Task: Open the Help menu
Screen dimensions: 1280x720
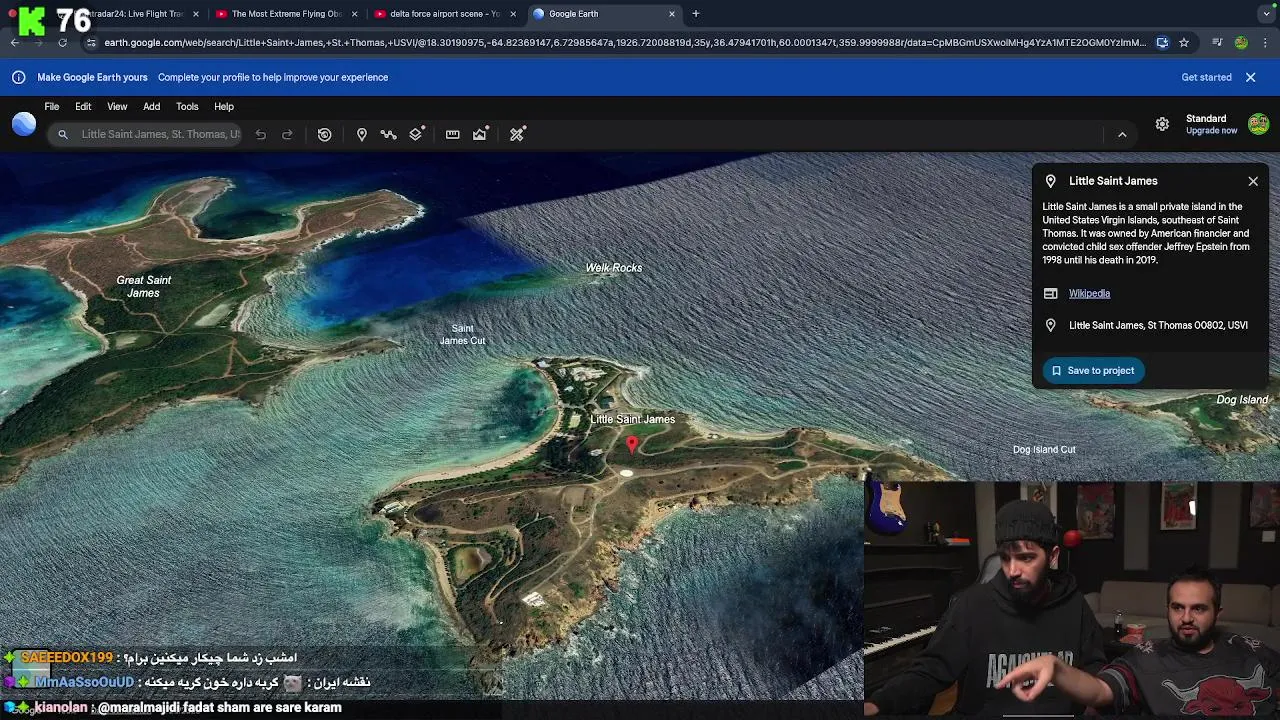Action: coord(224,106)
